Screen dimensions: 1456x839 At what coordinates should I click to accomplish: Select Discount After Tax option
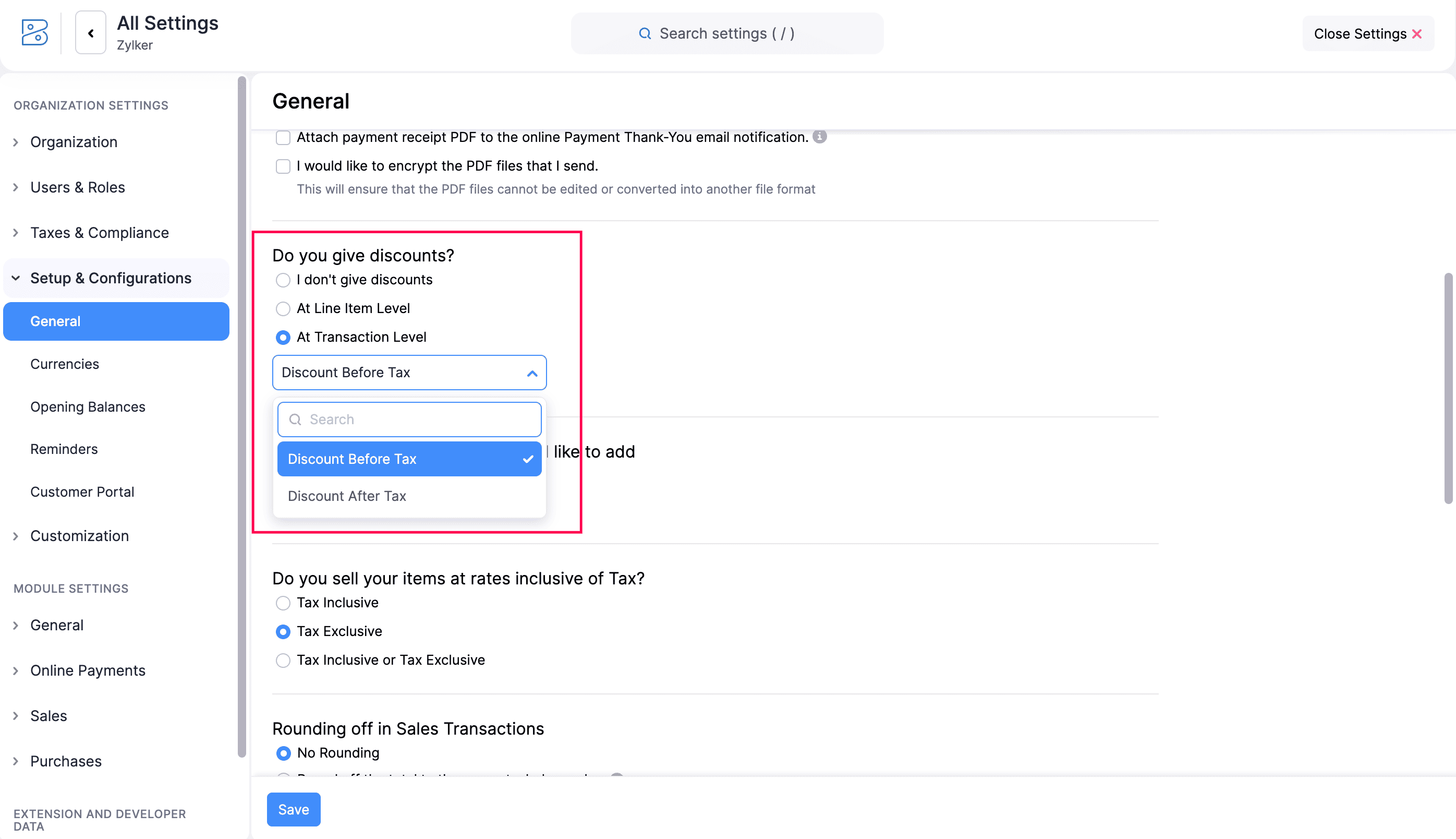pyautogui.click(x=347, y=496)
